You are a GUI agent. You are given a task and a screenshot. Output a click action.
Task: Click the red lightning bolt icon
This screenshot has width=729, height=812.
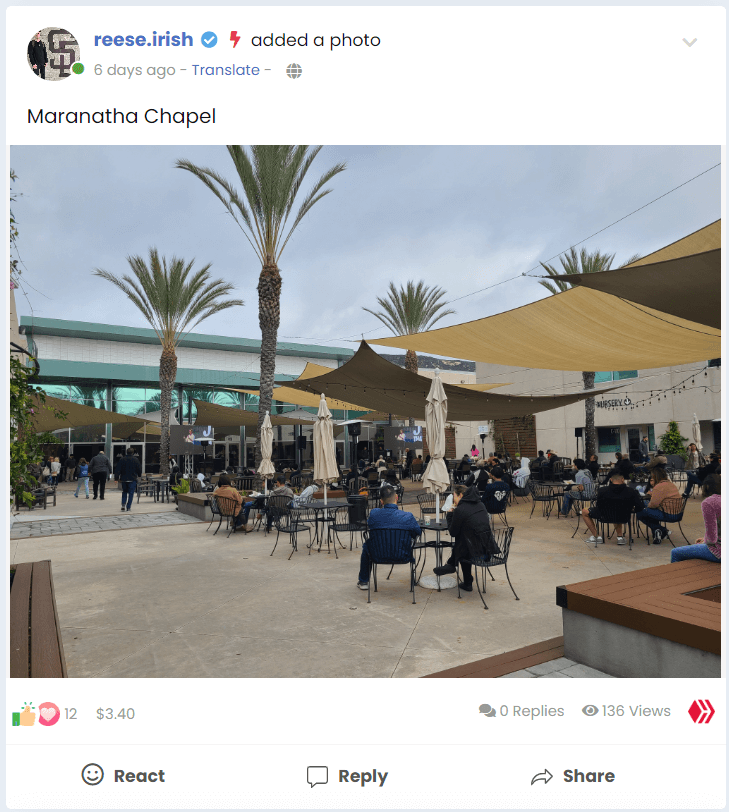pos(235,39)
